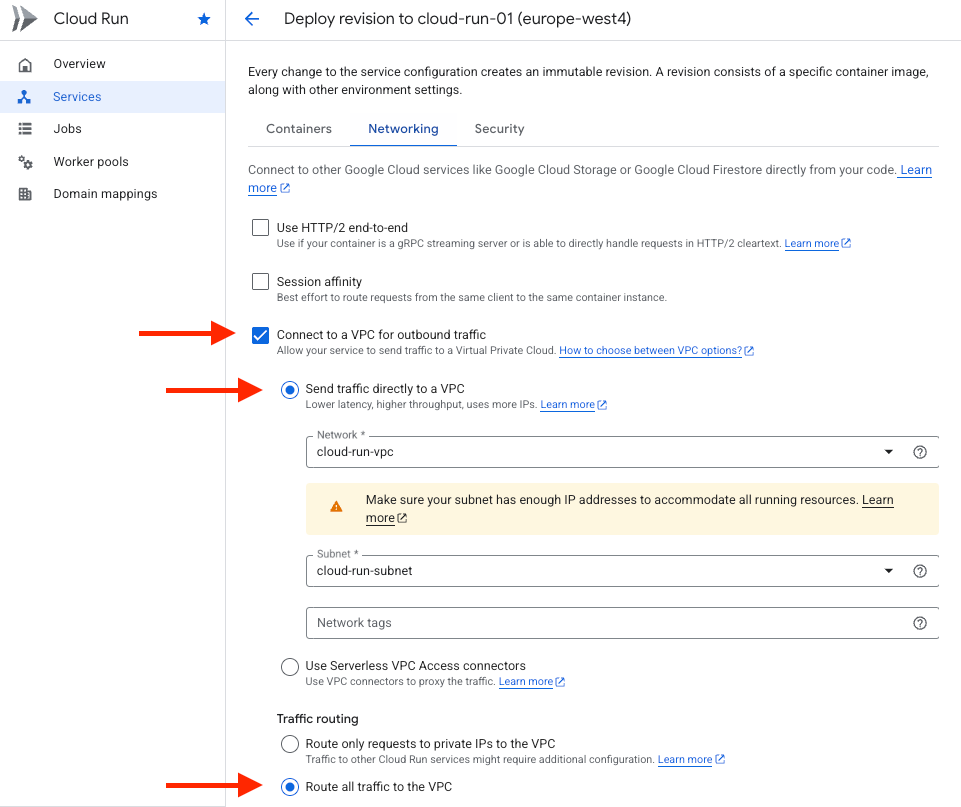The height and width of the screenshot is (807, 961).
Task: Click the Jobs list icon in sidebar
Action: click(x=26, y=129)
